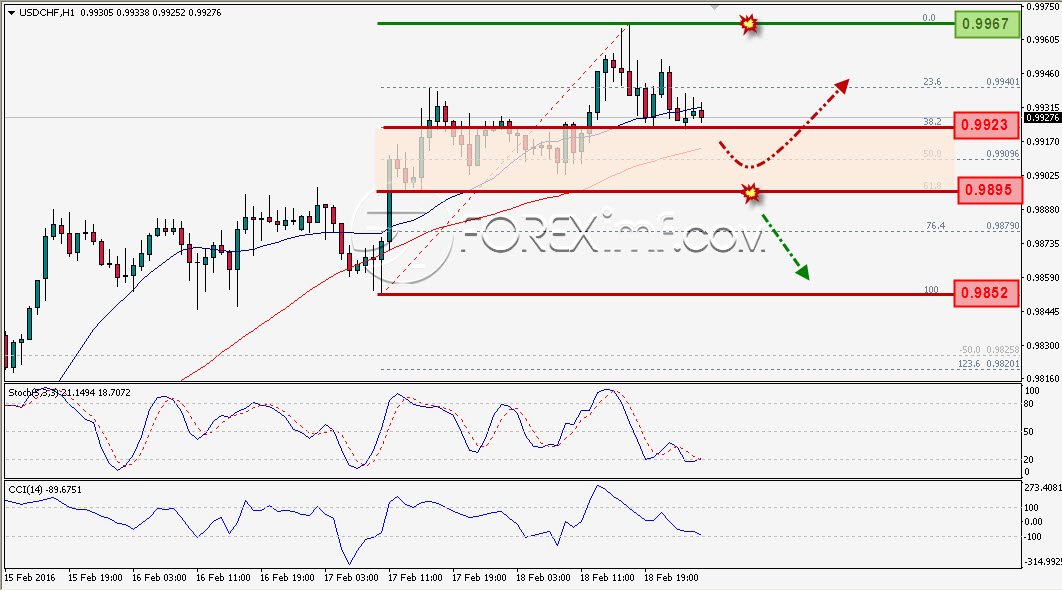The image size is (1062, 591).
Task: Click the current price tag 0.99276 on the price axis
Action: (1042, 118)
